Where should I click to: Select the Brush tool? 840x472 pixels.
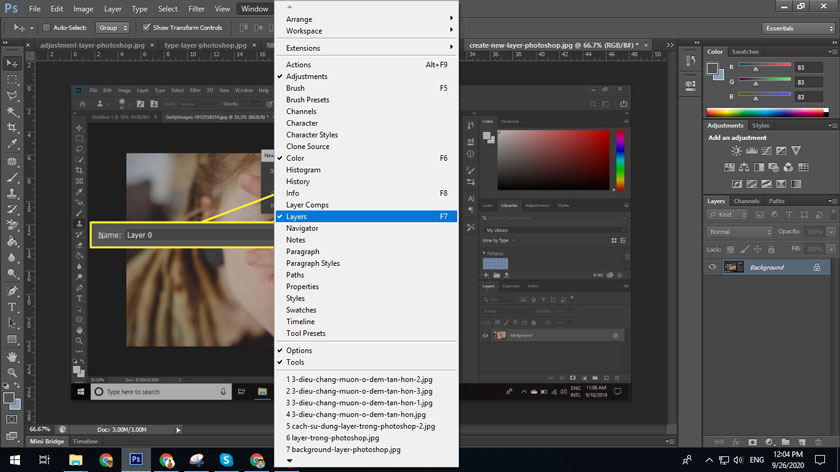click(x=12, y=177)
